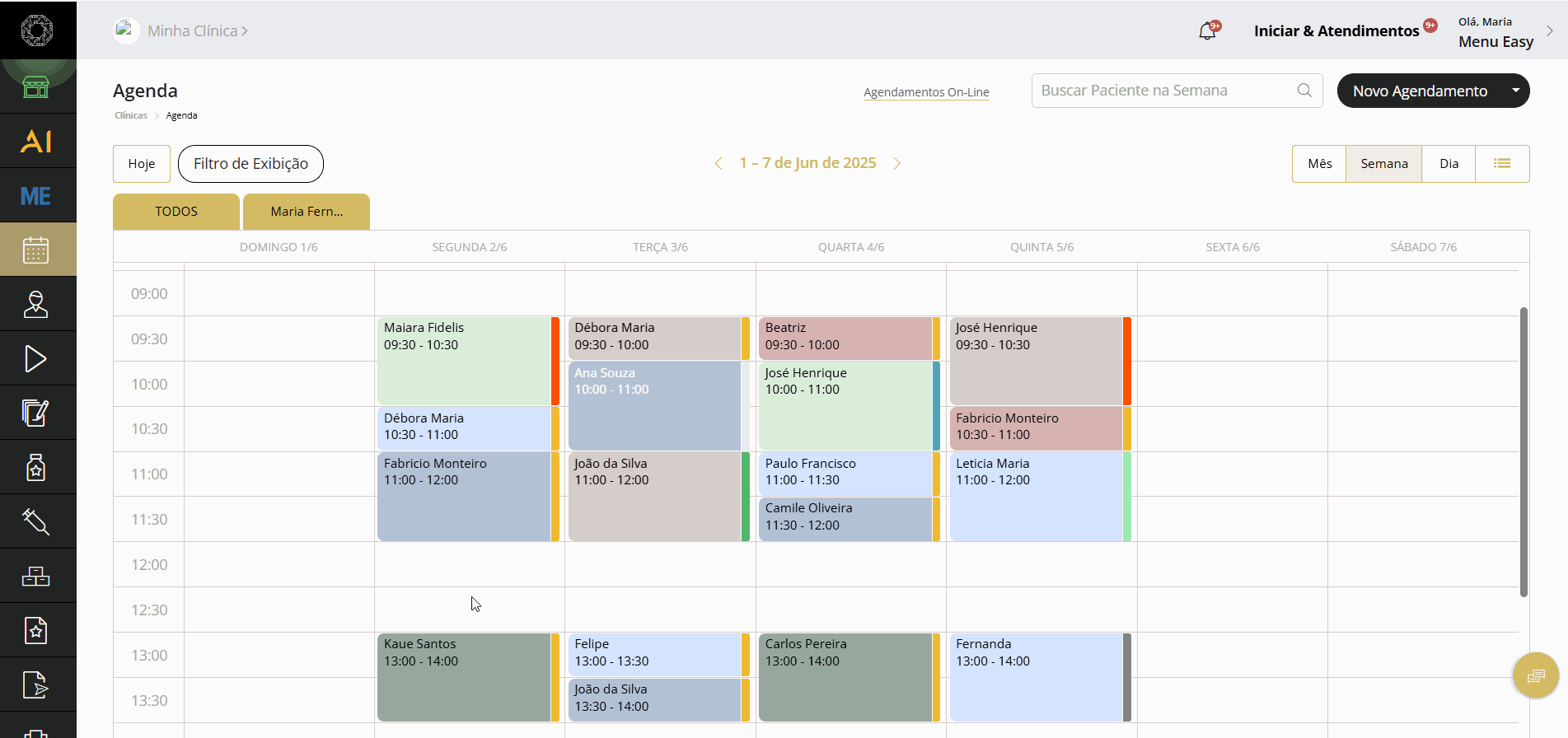The image size is (1568, 738).
Task: Go to previous week arrow
Action: coord(718,164)
